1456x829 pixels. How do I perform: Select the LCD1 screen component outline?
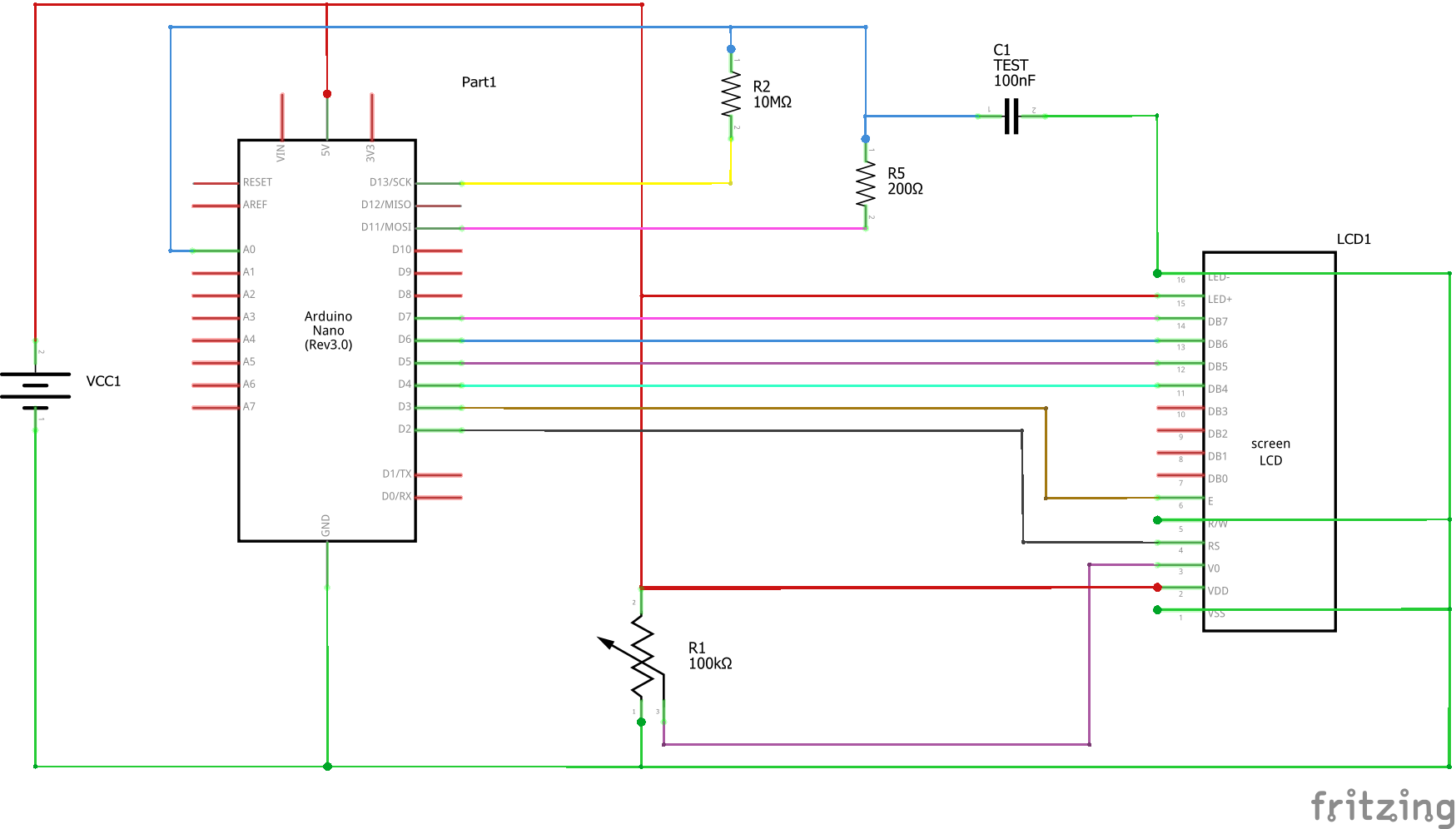[x=1270, y=441]
